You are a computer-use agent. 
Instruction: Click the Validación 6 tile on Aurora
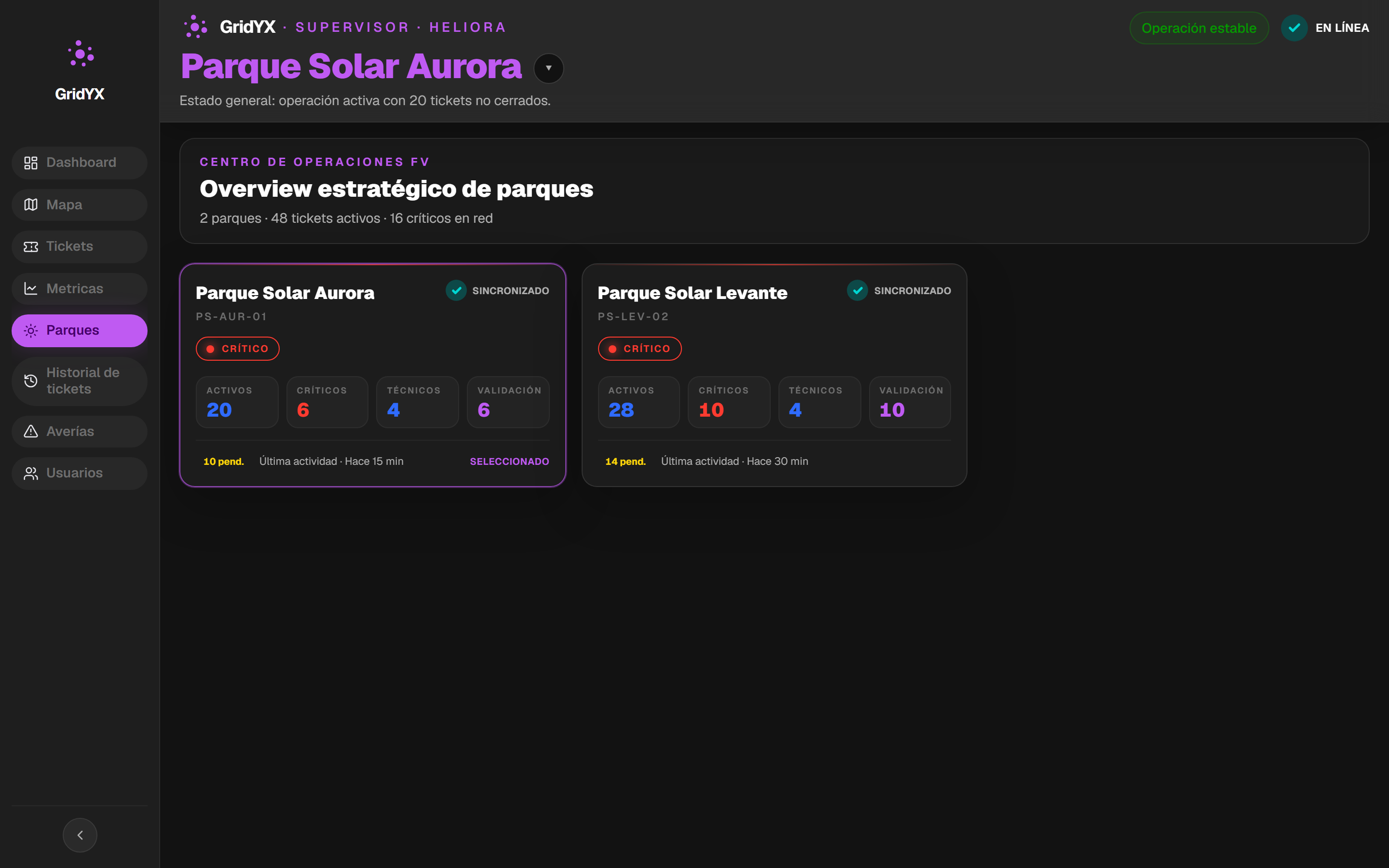[x=508, y=402]
